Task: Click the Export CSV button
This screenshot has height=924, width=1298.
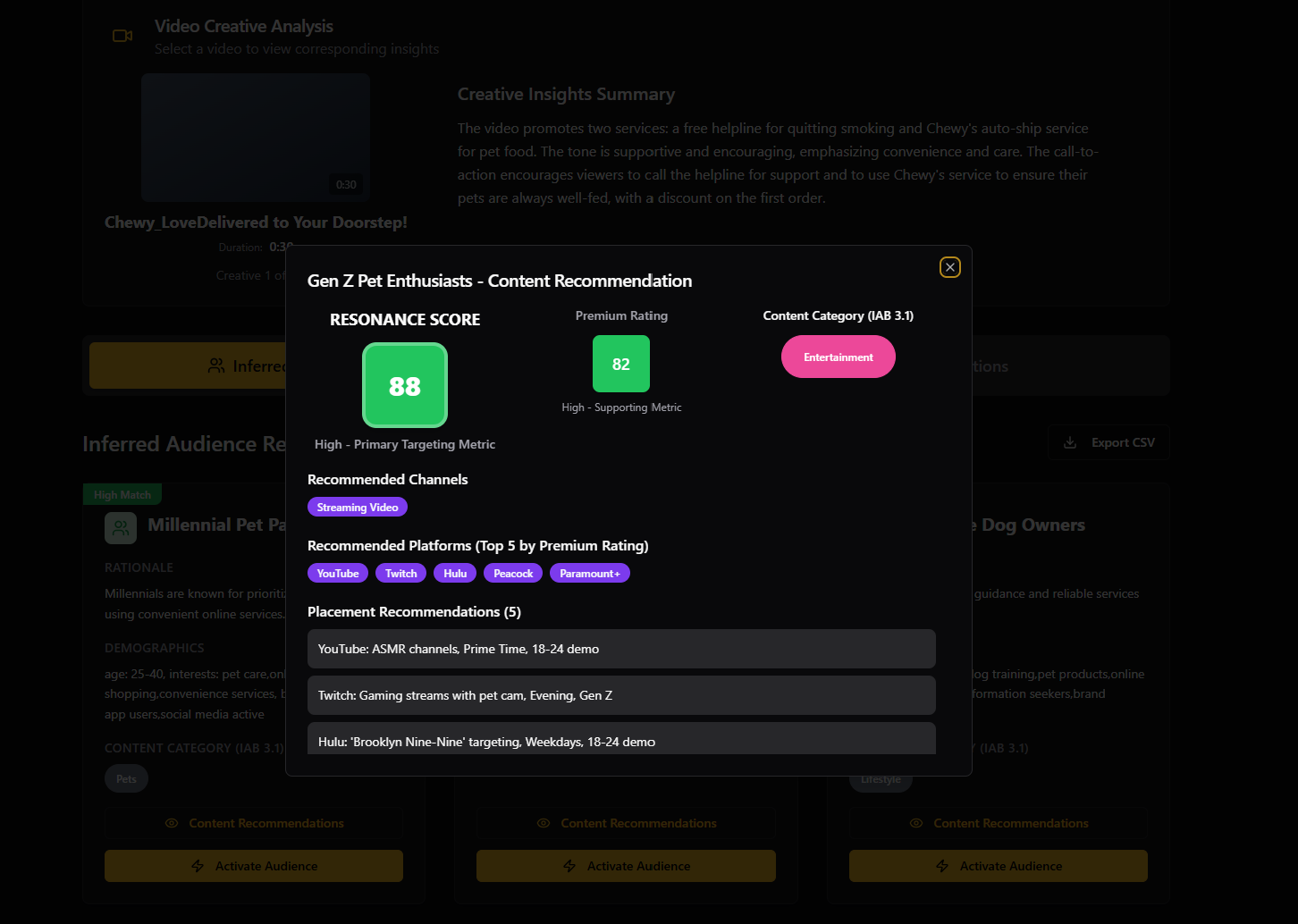Action: tap(1108, 442)
